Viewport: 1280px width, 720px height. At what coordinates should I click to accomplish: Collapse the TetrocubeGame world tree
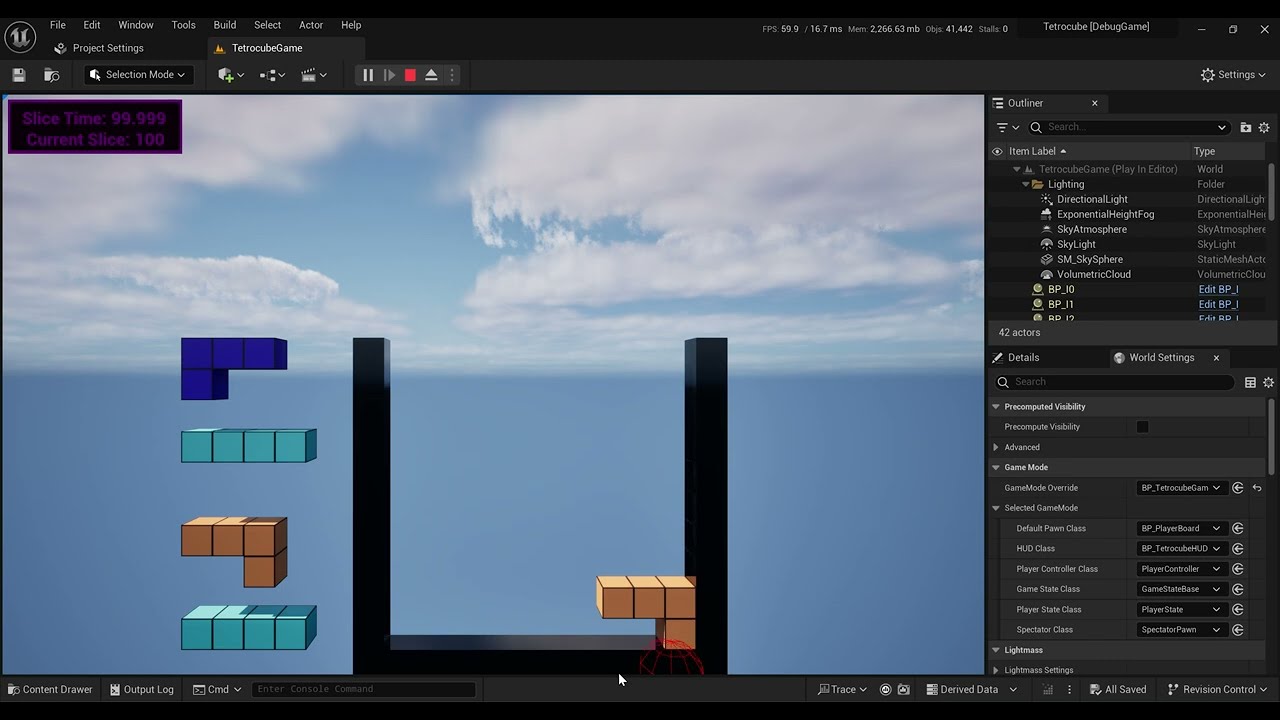coord(1017,169)
